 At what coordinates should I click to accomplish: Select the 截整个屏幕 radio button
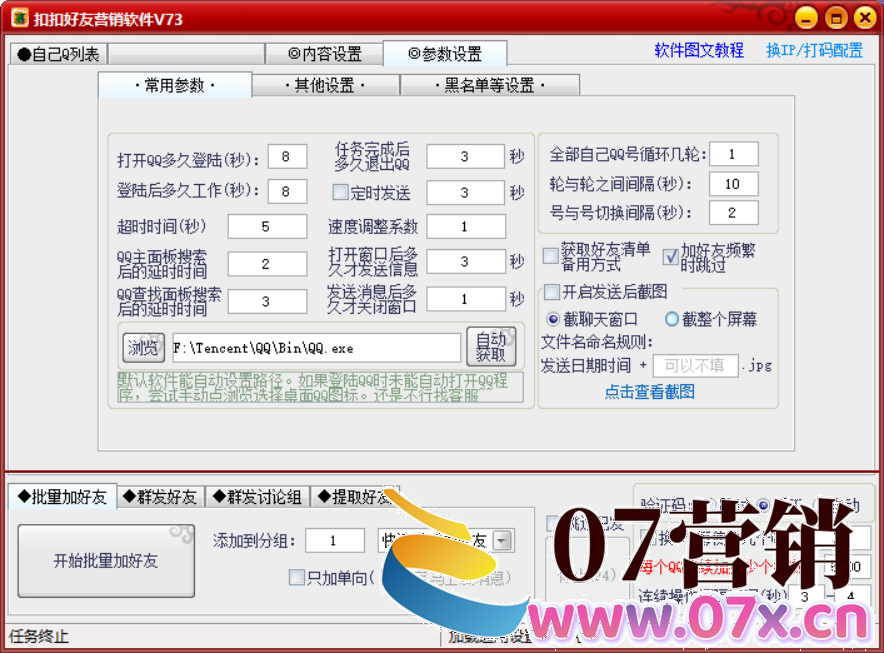(x=672, y=319)
